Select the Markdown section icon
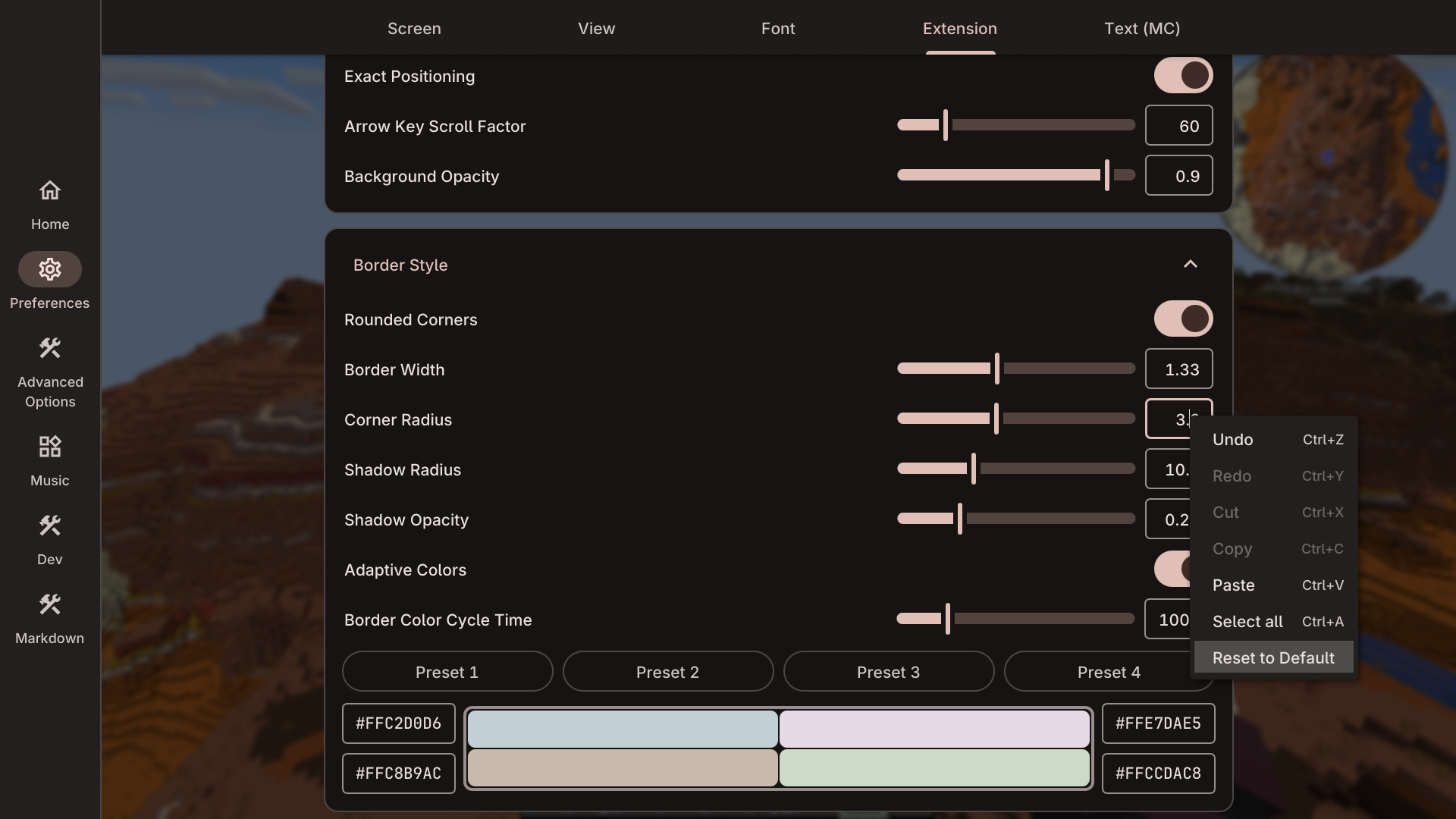 click(x=49, y=604)
